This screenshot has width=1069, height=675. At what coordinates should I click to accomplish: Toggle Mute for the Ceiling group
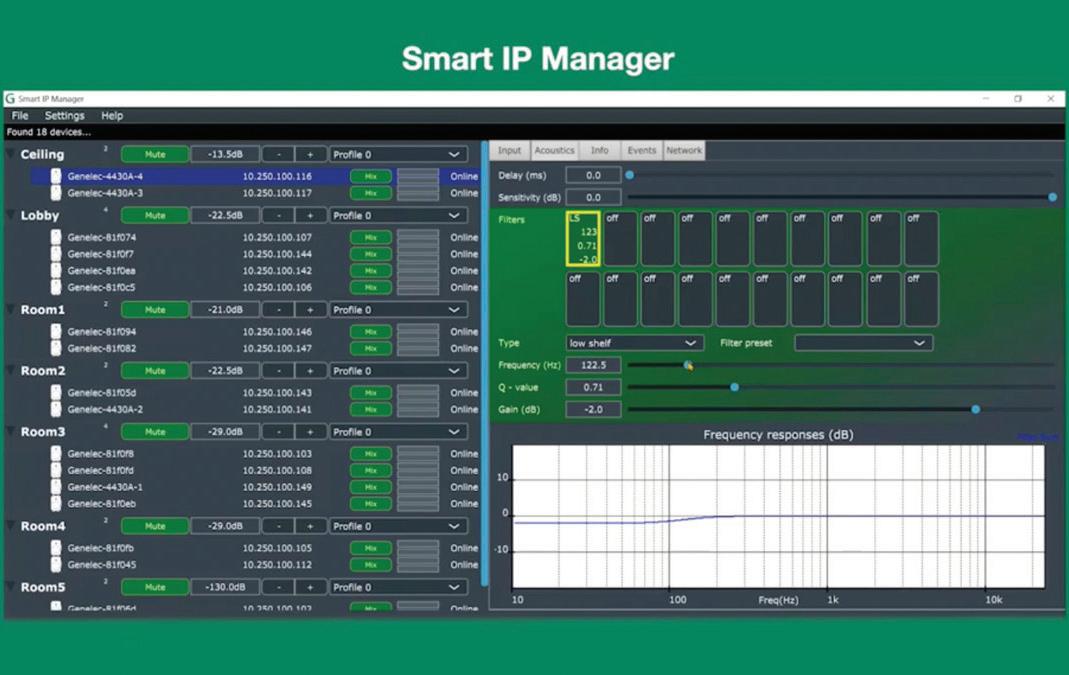point(155,155)
